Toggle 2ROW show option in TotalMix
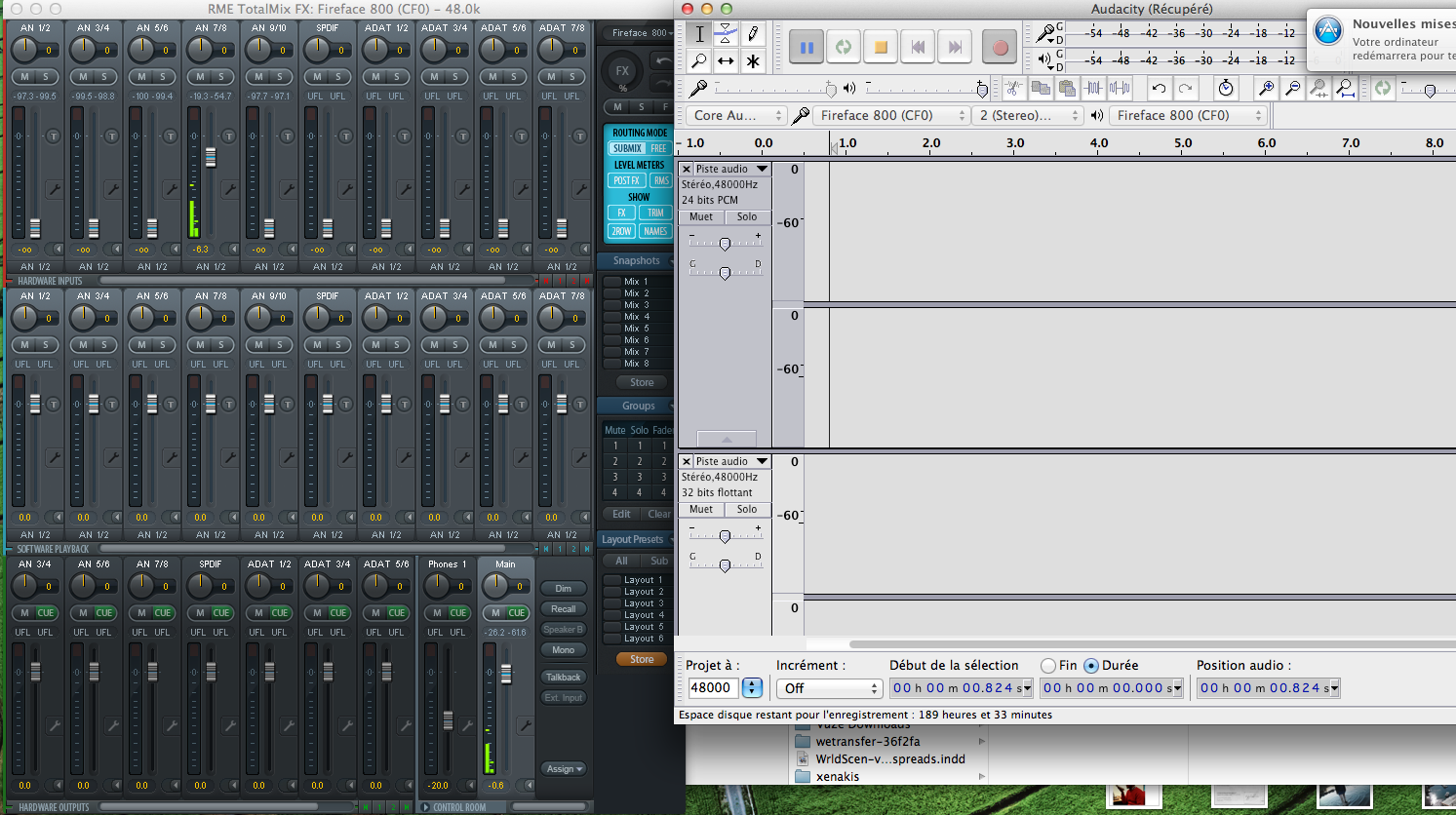This screenshot has height=815, width=1456. (x=621, y=231)
